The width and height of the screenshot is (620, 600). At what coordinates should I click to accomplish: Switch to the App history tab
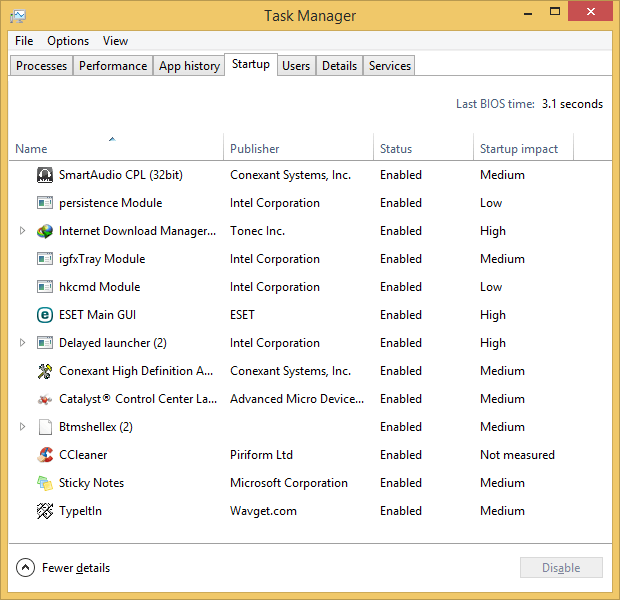pyautogui.click(x=189, y=66)
